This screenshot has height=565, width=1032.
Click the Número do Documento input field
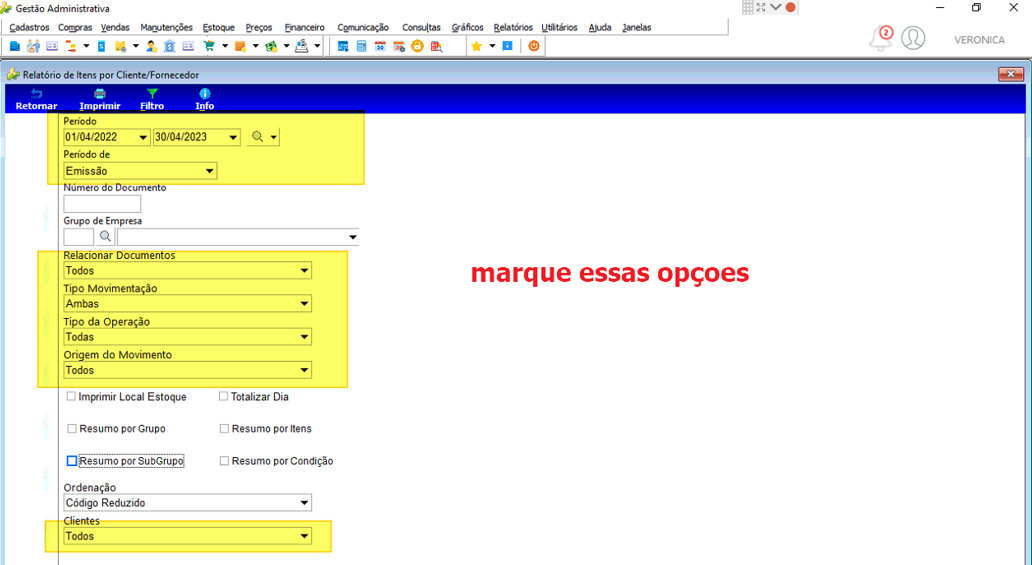[x=102, y=203]
